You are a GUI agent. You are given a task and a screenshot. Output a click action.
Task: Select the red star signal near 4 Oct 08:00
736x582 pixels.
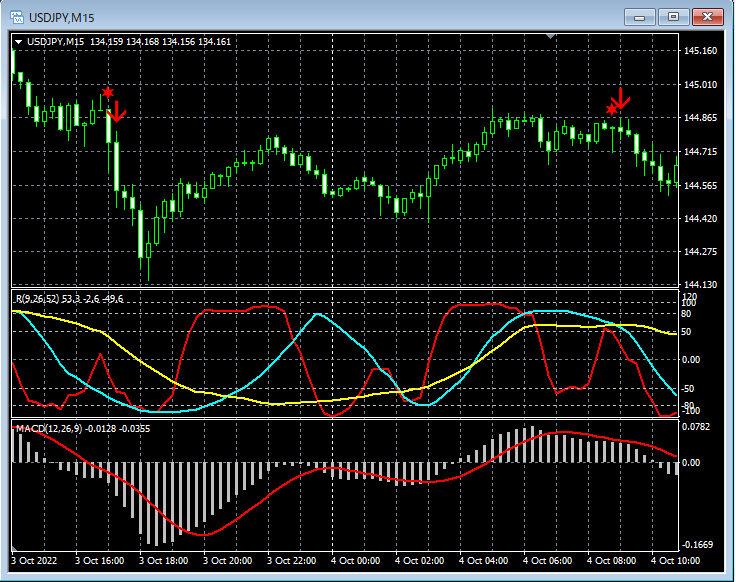click(x=611, y=109)
